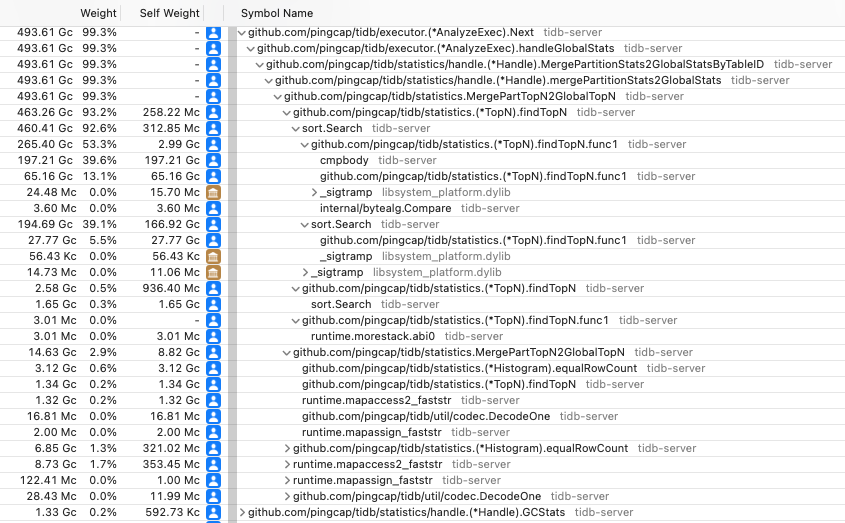Image resolution: width=845 pixels, height=523 pixels.
Task: Select the runtime.morestack.abi0 symbol
Action: [x=373, y=336]
